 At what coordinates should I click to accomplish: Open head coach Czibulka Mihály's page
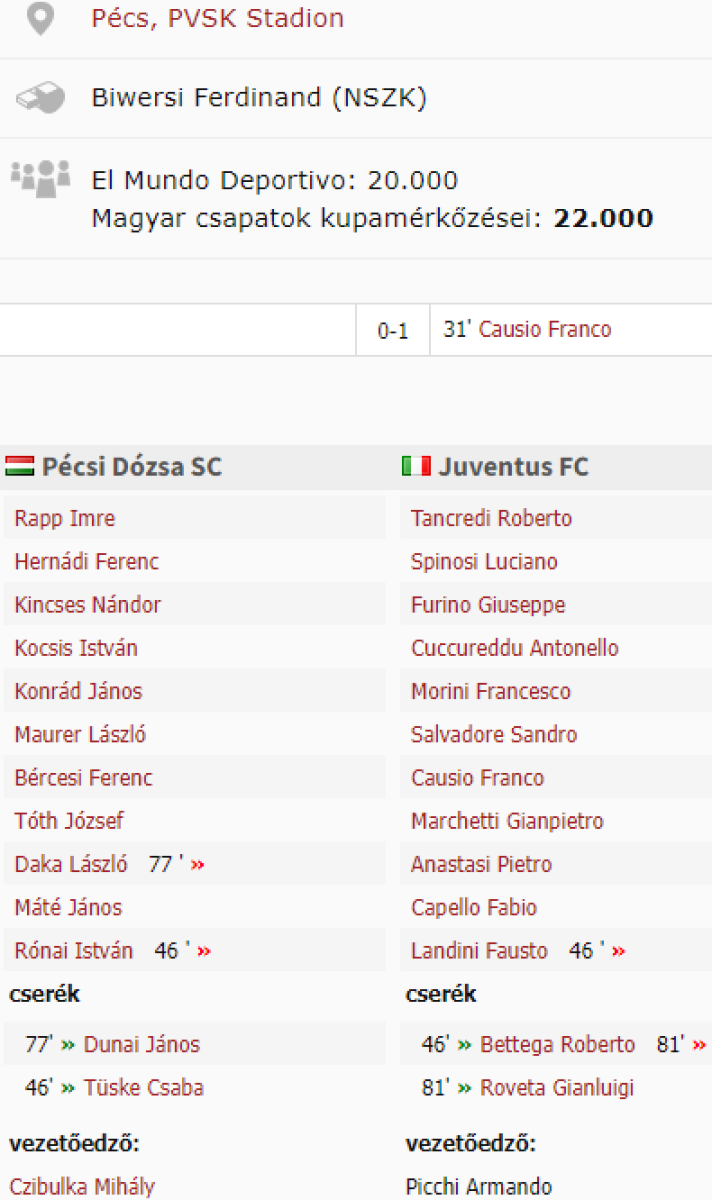[x=82, y=1187]
